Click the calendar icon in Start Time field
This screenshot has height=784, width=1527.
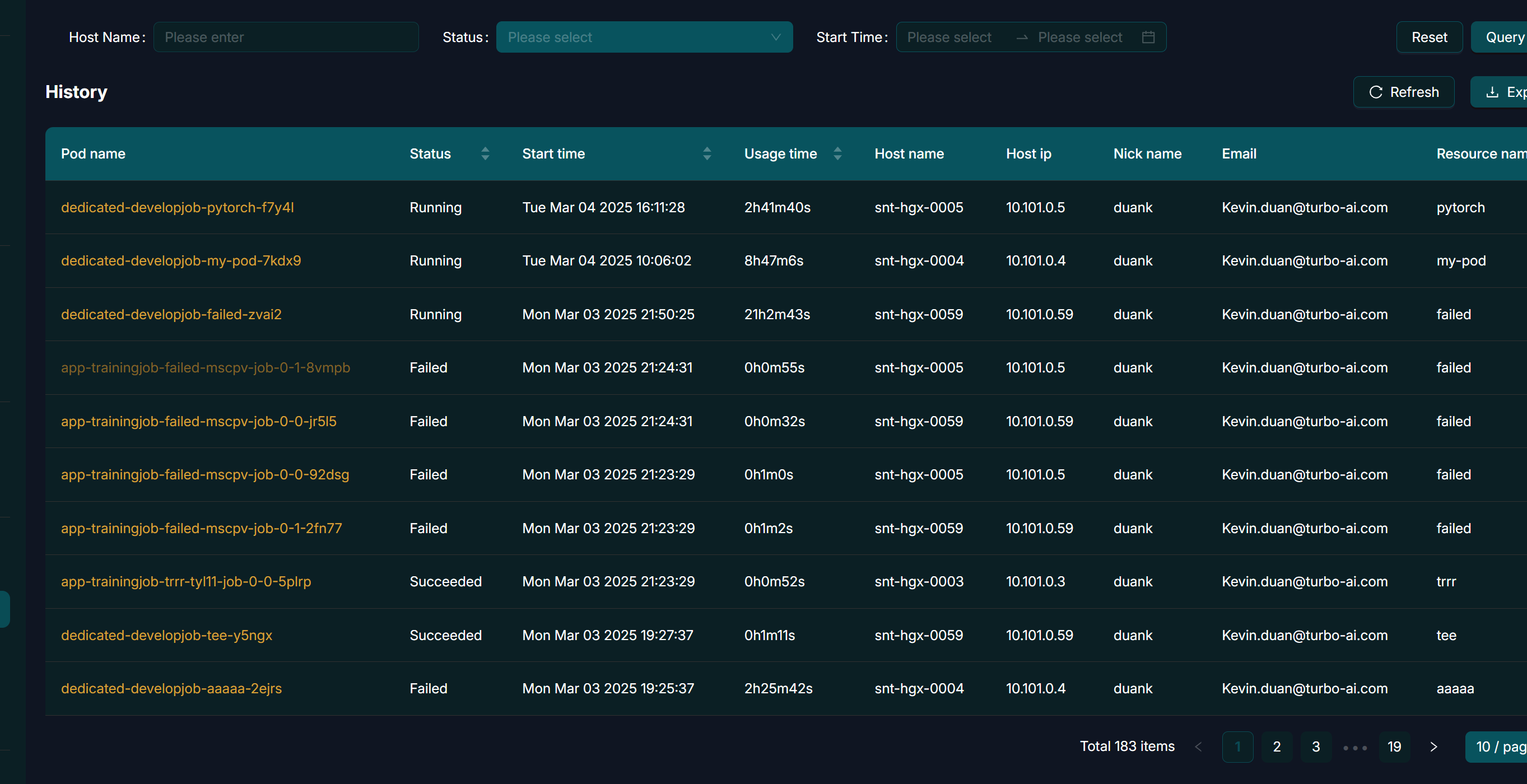tap(1148, 38)
